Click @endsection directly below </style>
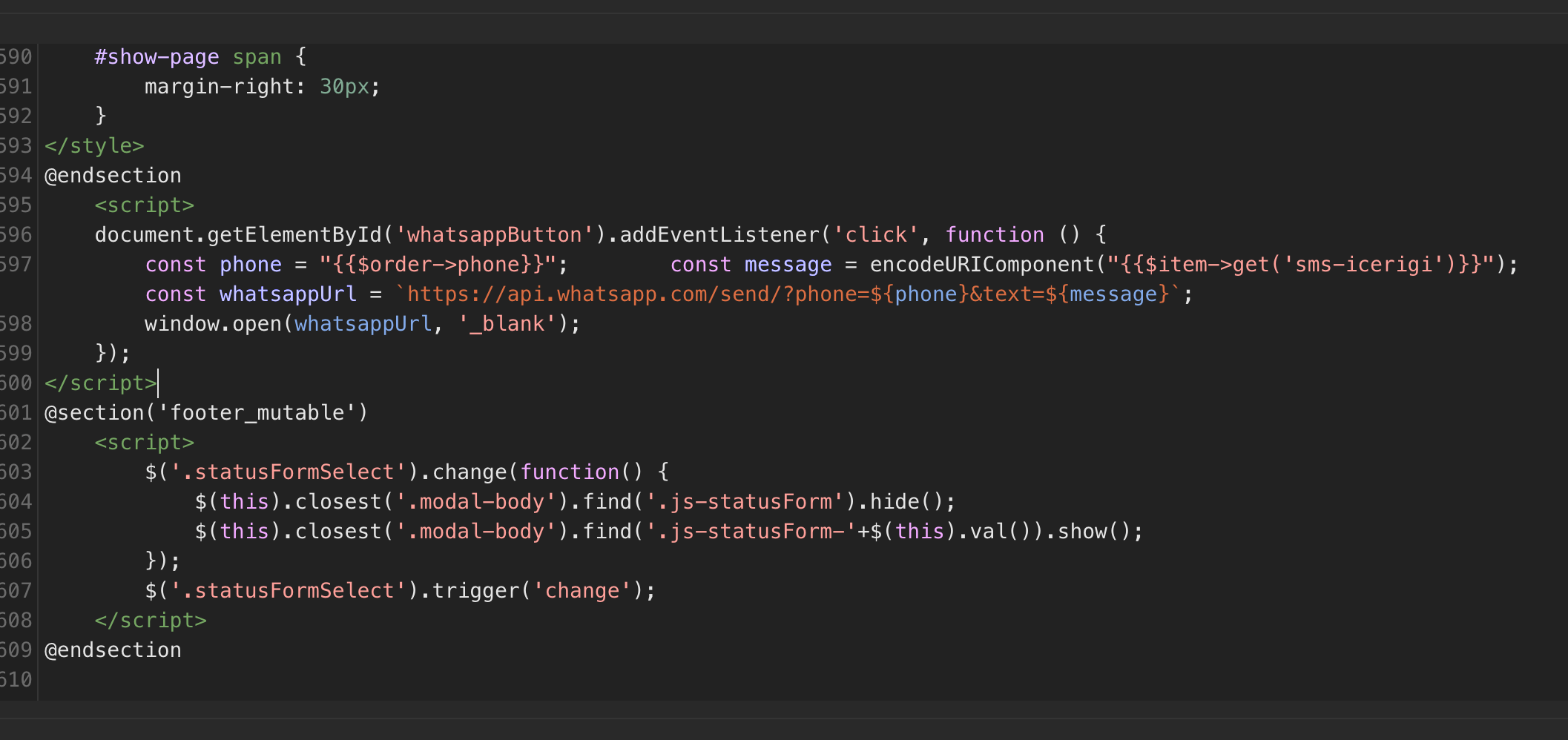Screen dimensions: 1568x740 113,176
